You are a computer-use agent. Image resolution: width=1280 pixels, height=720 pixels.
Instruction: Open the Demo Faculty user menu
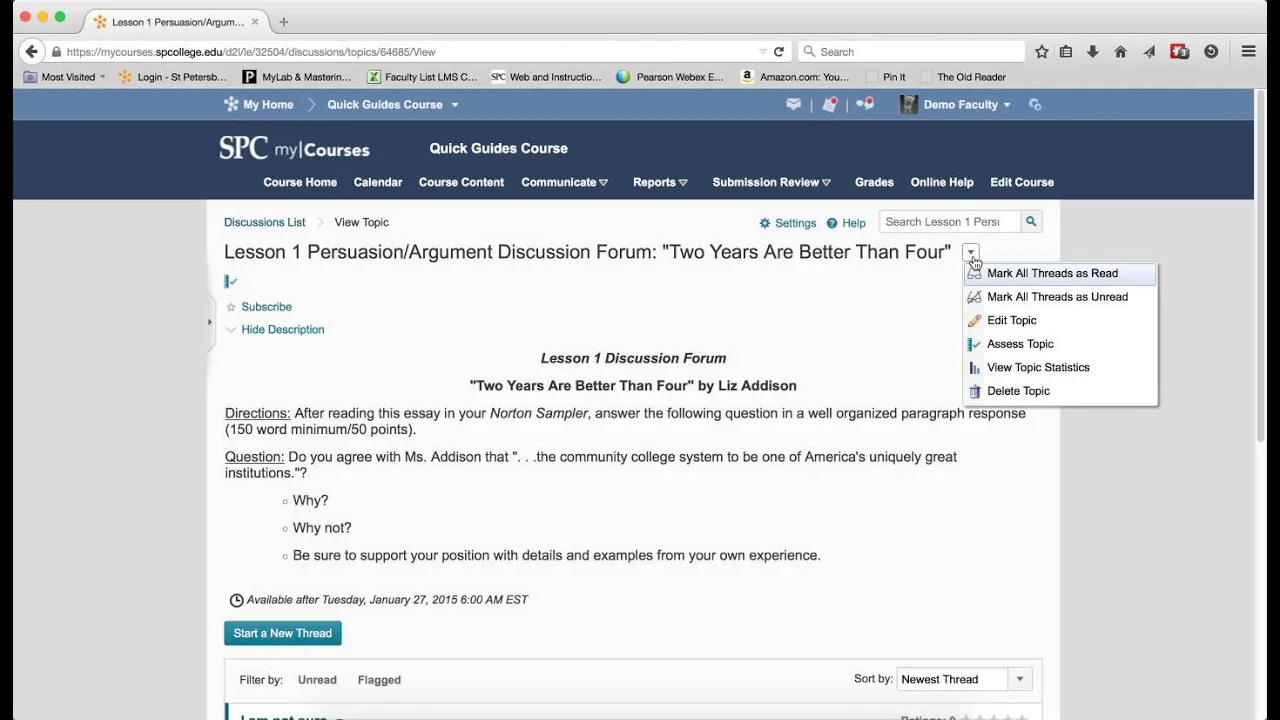pos(955,104)
